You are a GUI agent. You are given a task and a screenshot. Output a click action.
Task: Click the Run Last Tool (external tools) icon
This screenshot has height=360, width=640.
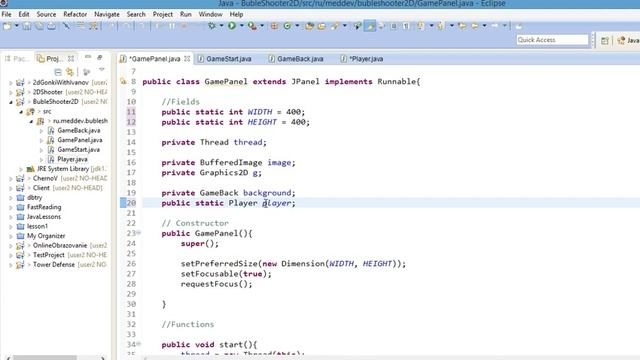click(x=252, y=26)
